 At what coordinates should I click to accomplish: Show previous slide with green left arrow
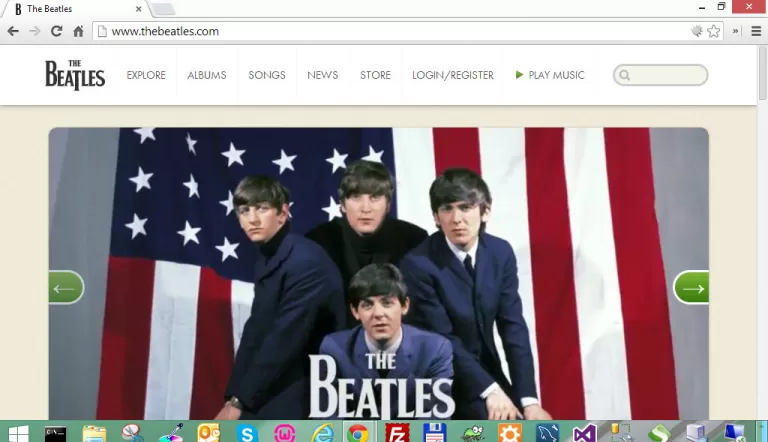[66, 288]
